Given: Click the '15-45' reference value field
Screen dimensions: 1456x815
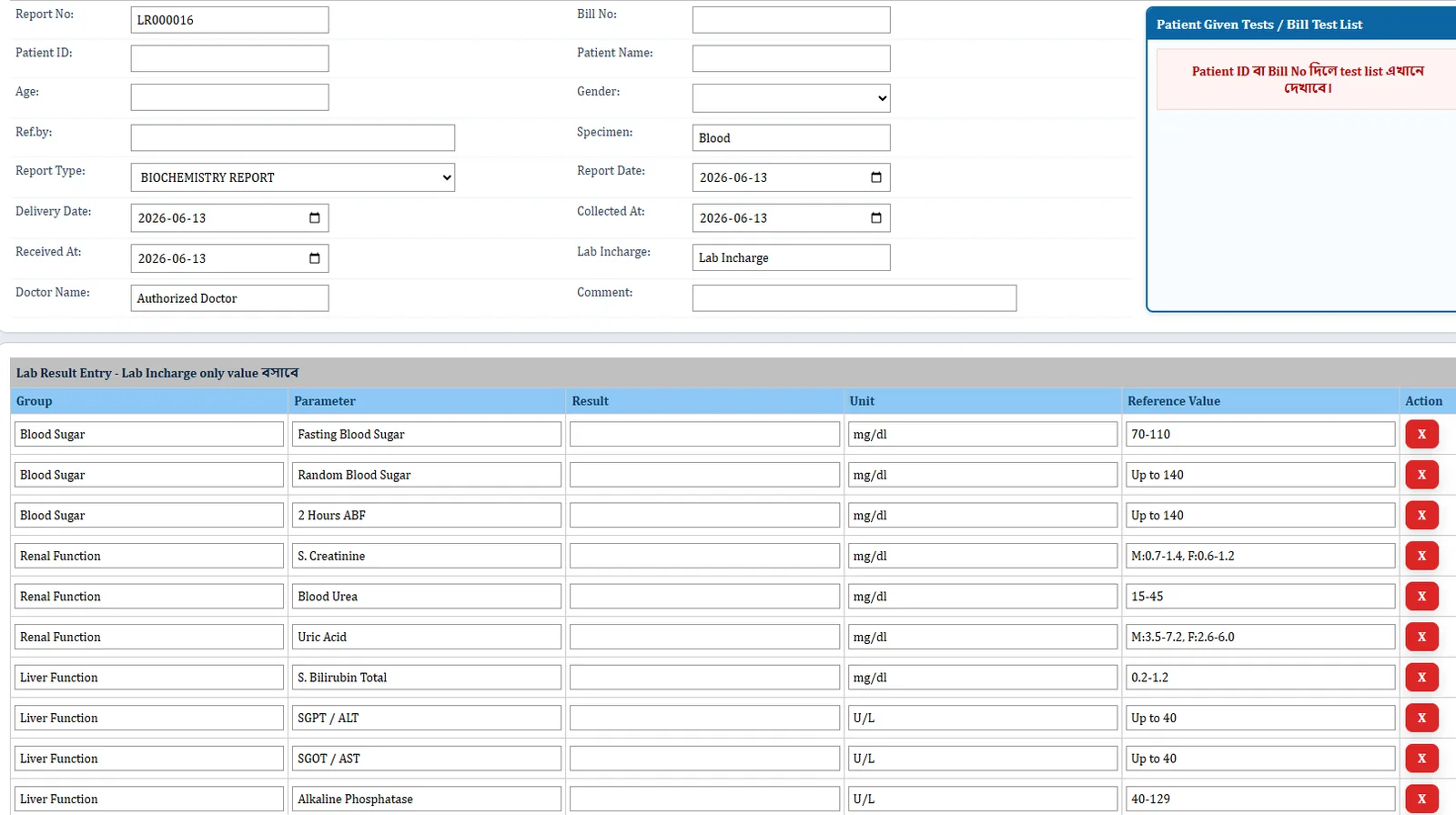Looking at the screenshot, I should tap(1259, 596).
